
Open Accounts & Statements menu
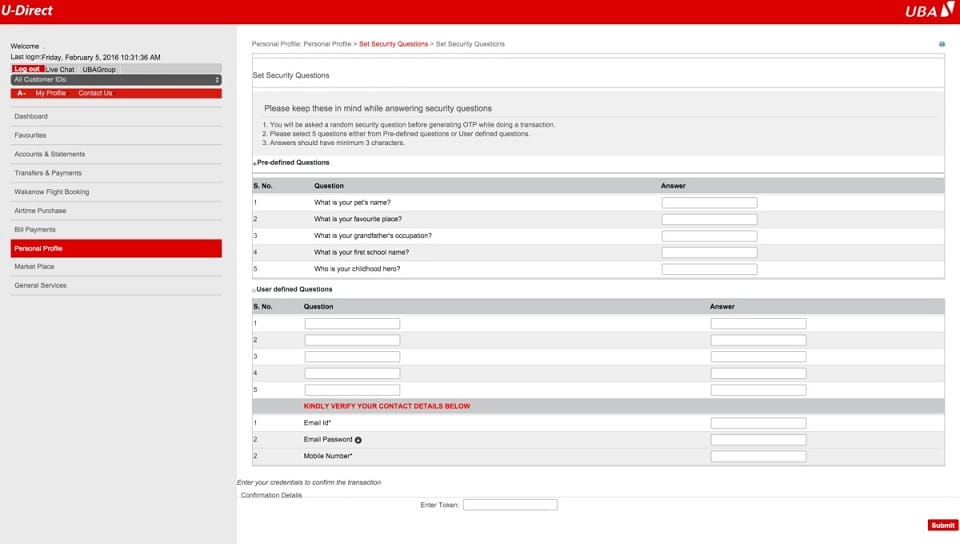tap(49, 154)
